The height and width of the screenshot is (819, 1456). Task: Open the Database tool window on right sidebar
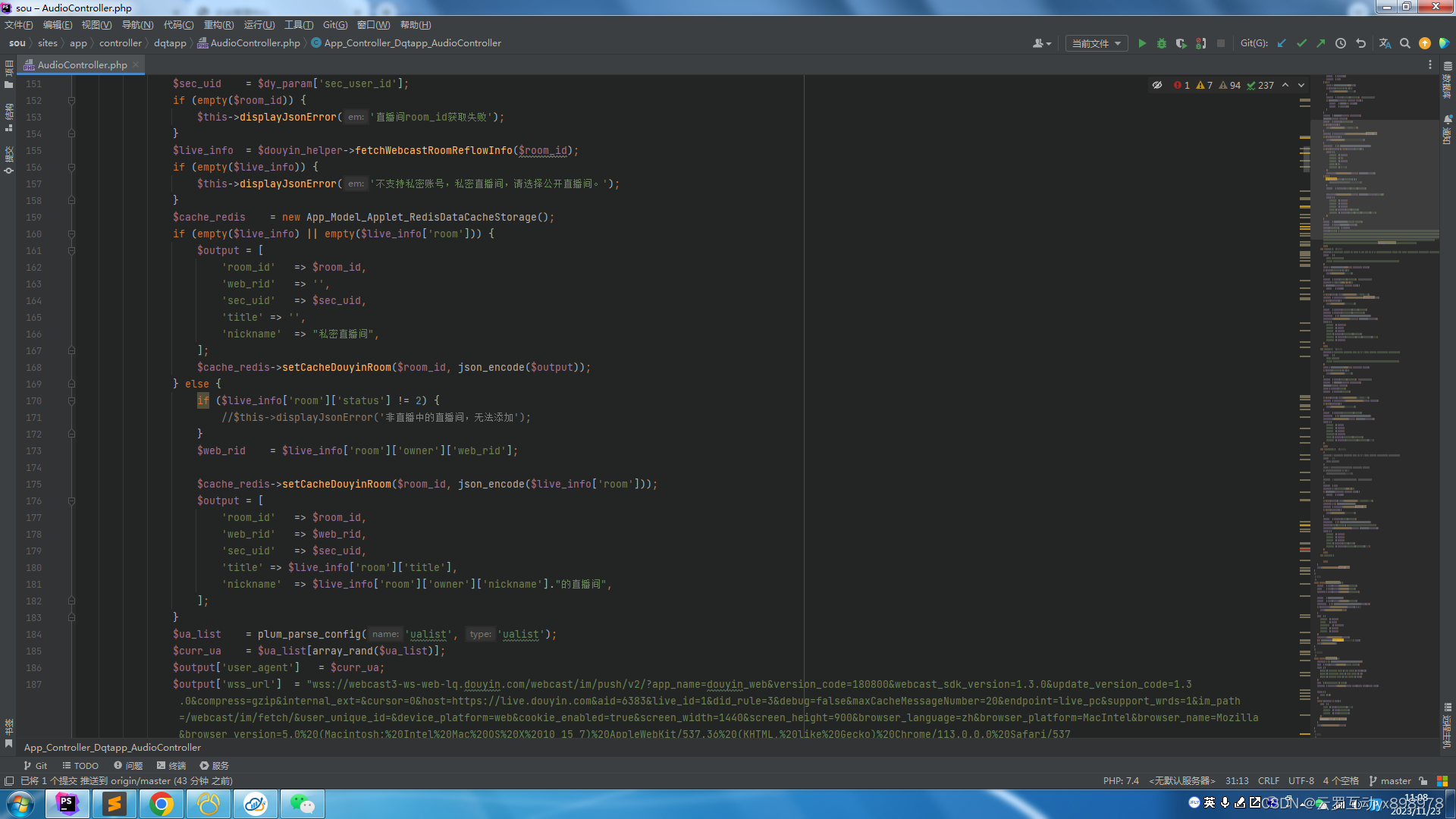(x=1448, y=80)
